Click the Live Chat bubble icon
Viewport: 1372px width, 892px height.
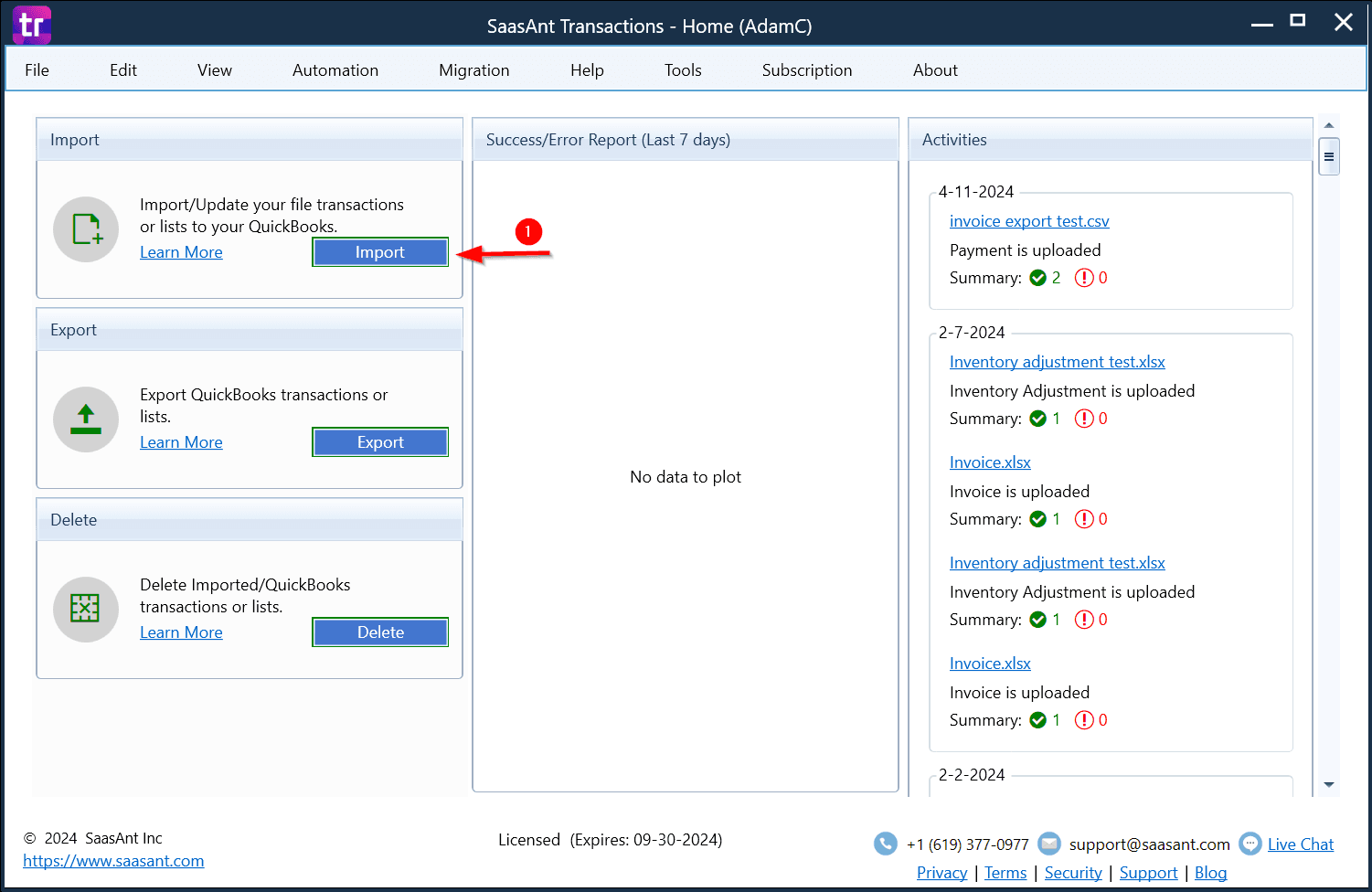[x=1250, y=844]
